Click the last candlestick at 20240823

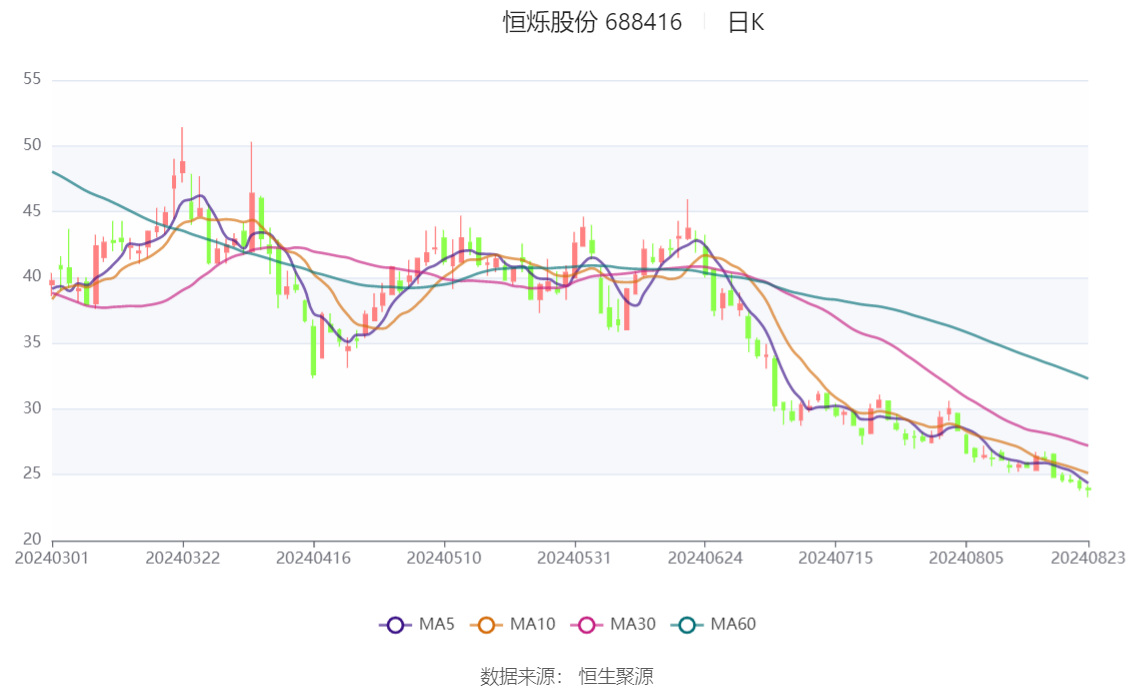(x=1088, y=490)
